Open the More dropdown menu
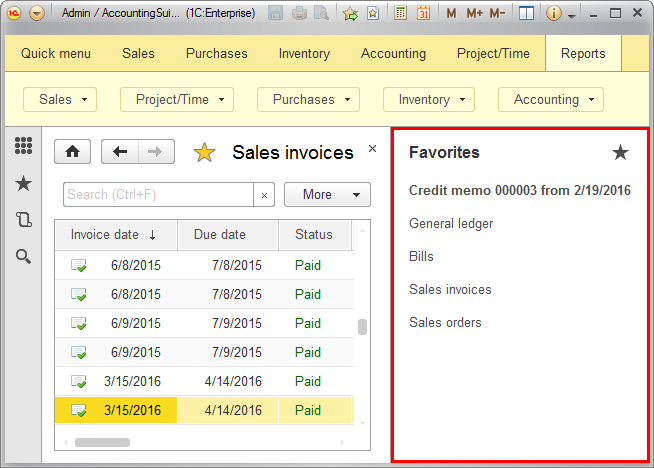Viewport: 654px width, 468px height. 327,194
